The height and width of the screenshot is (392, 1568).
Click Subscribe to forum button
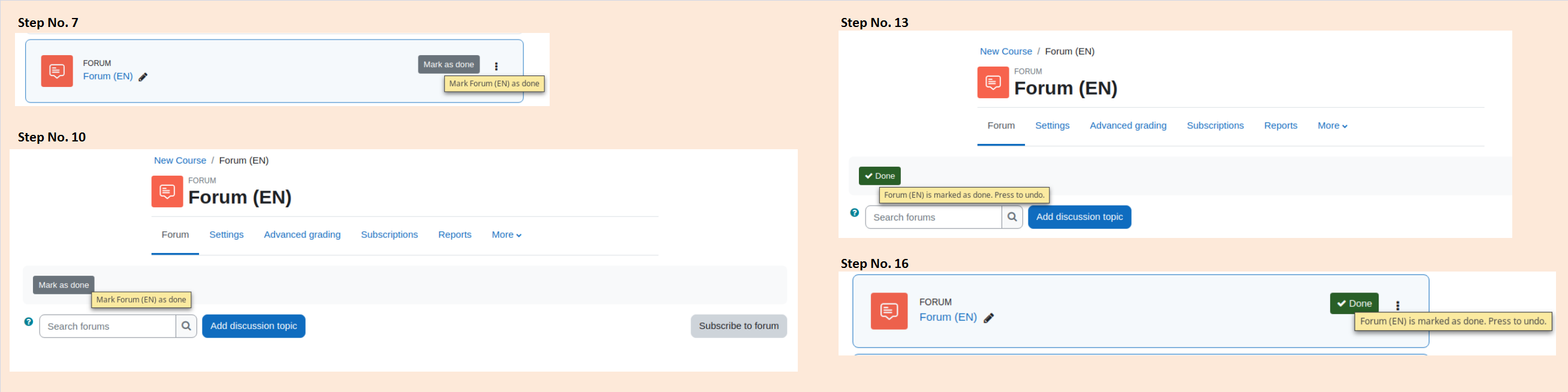pyautogui.click(x=739, y=326)
